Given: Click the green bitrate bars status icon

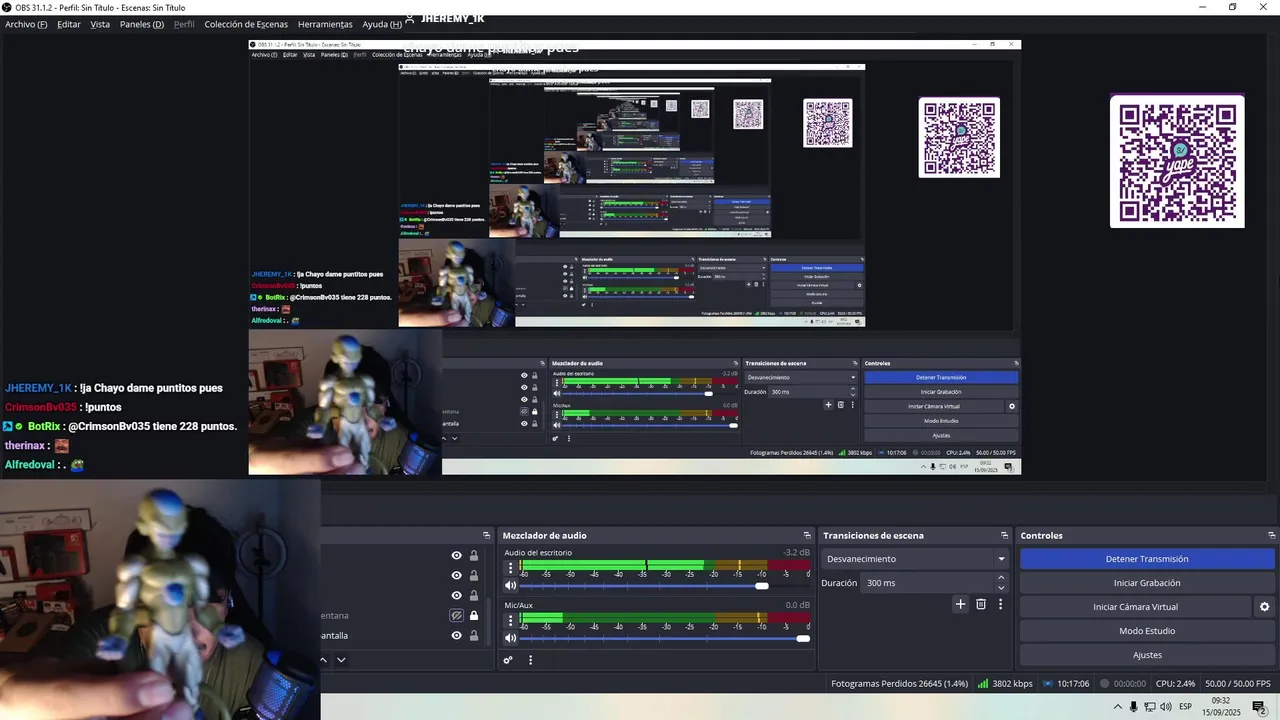Looking at the screenshot, I should (x=981, y=684).
